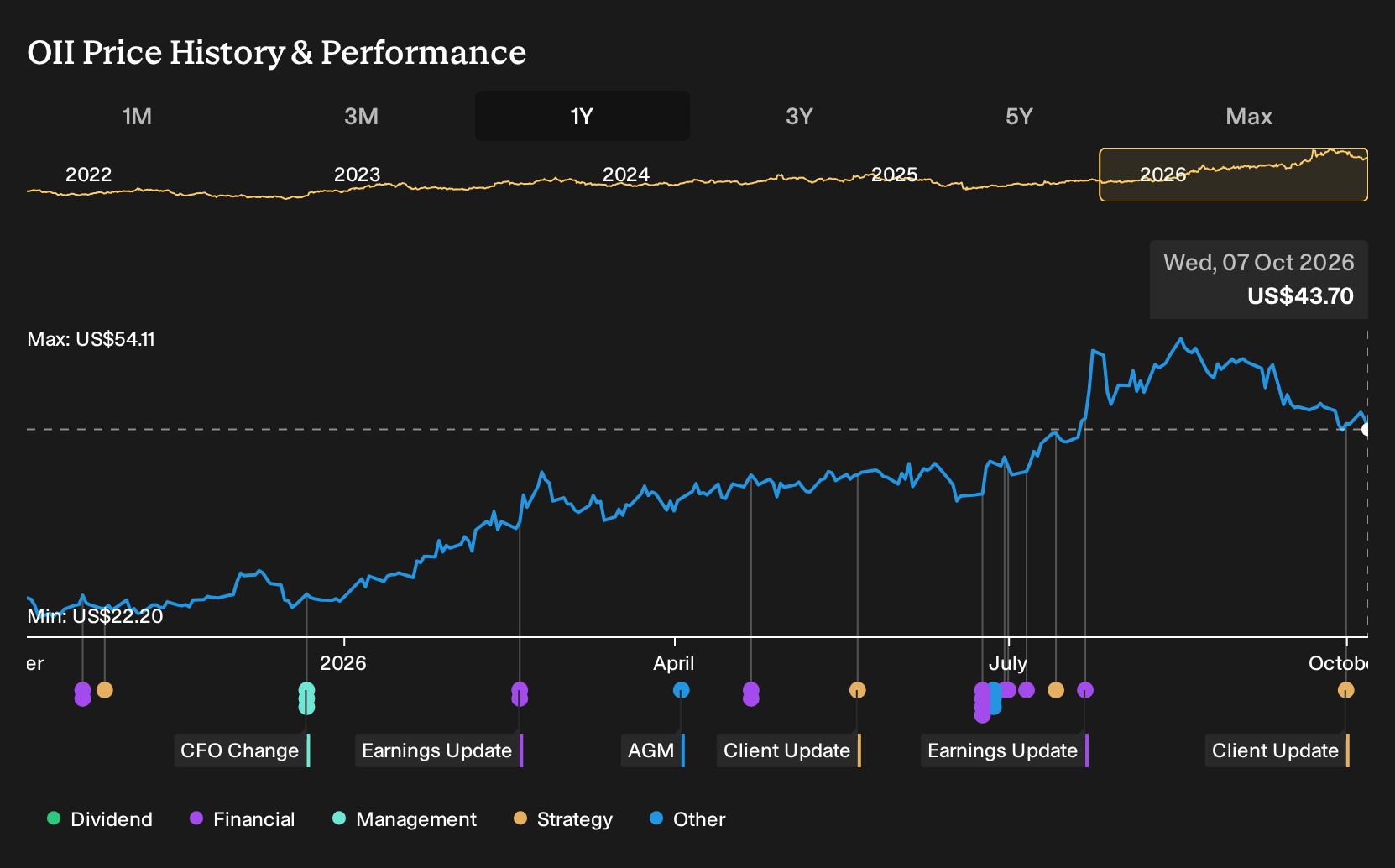Switch to the 3Y time range

[x=799, y=116]
